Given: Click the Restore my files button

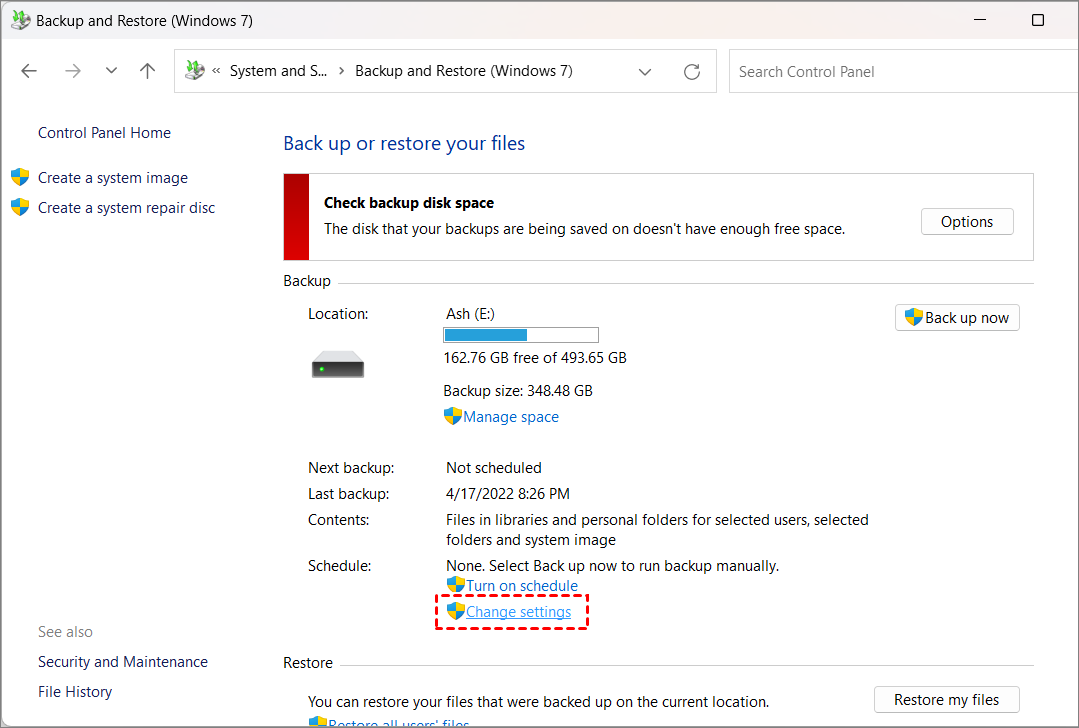Looking at the screenshot, I should (x=946, y=700).
